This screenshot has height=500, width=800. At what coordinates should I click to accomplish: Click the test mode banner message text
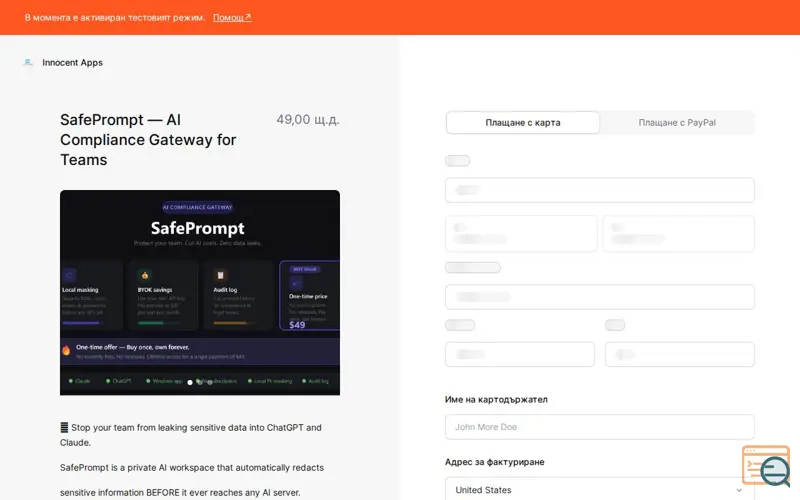coord(115,17)
